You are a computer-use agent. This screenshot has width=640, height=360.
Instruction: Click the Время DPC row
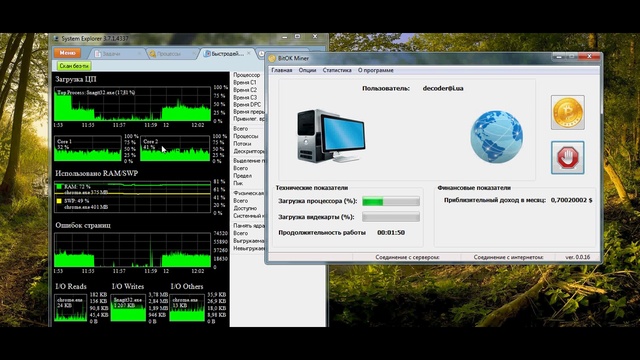[247, 105]
